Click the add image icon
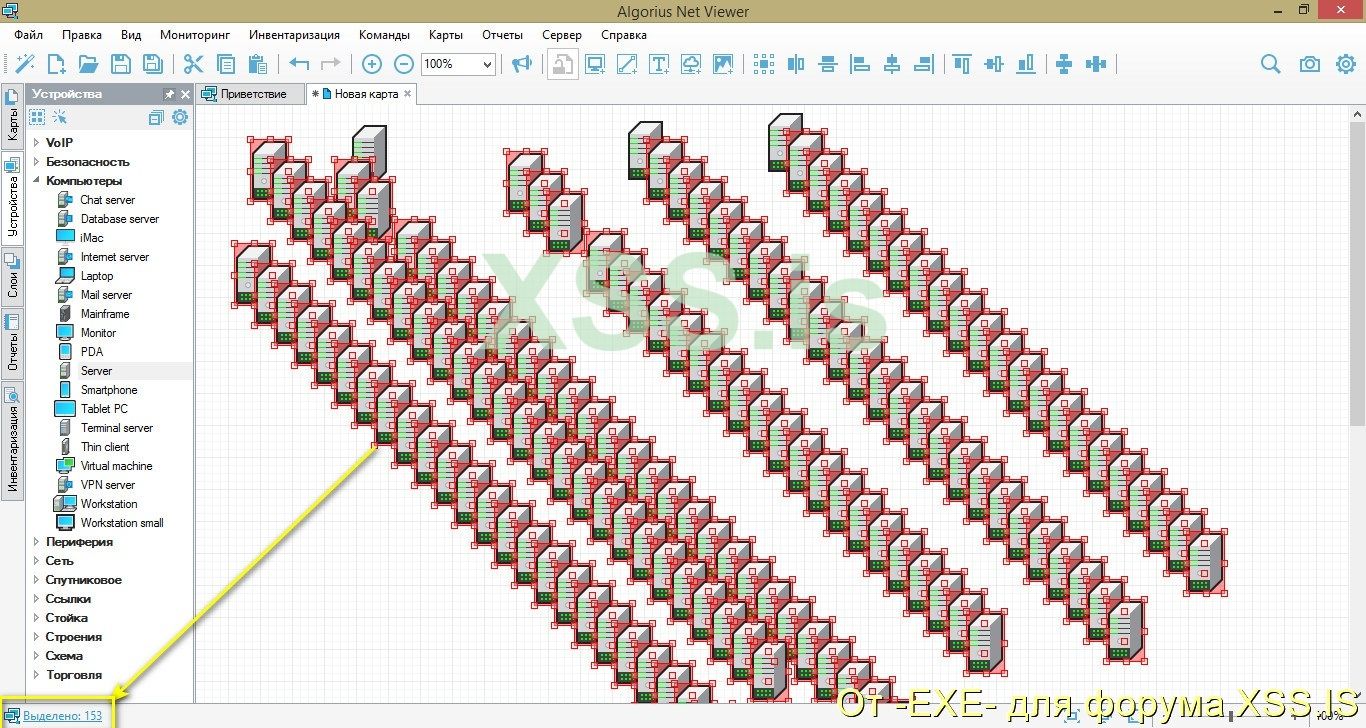1366x728 pixels. (723, 64)
